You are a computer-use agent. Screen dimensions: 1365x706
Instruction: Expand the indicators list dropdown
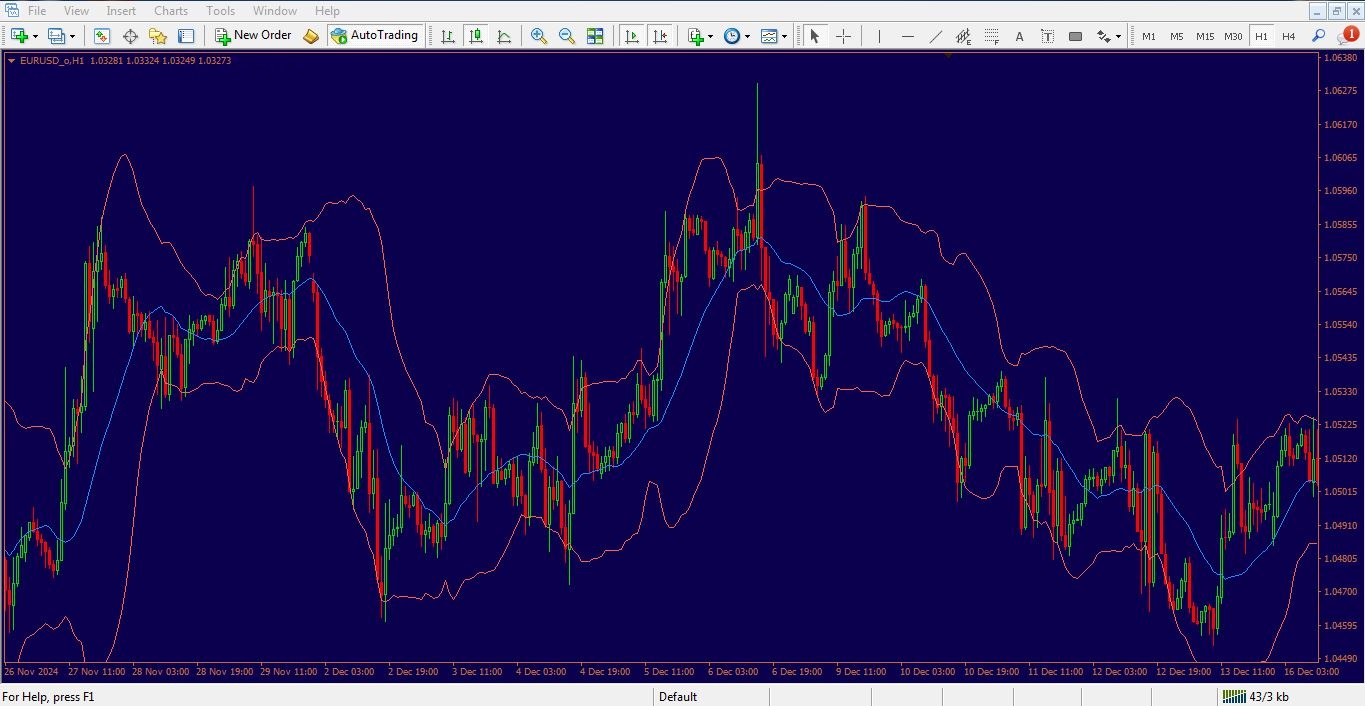(x=710, y=36)
